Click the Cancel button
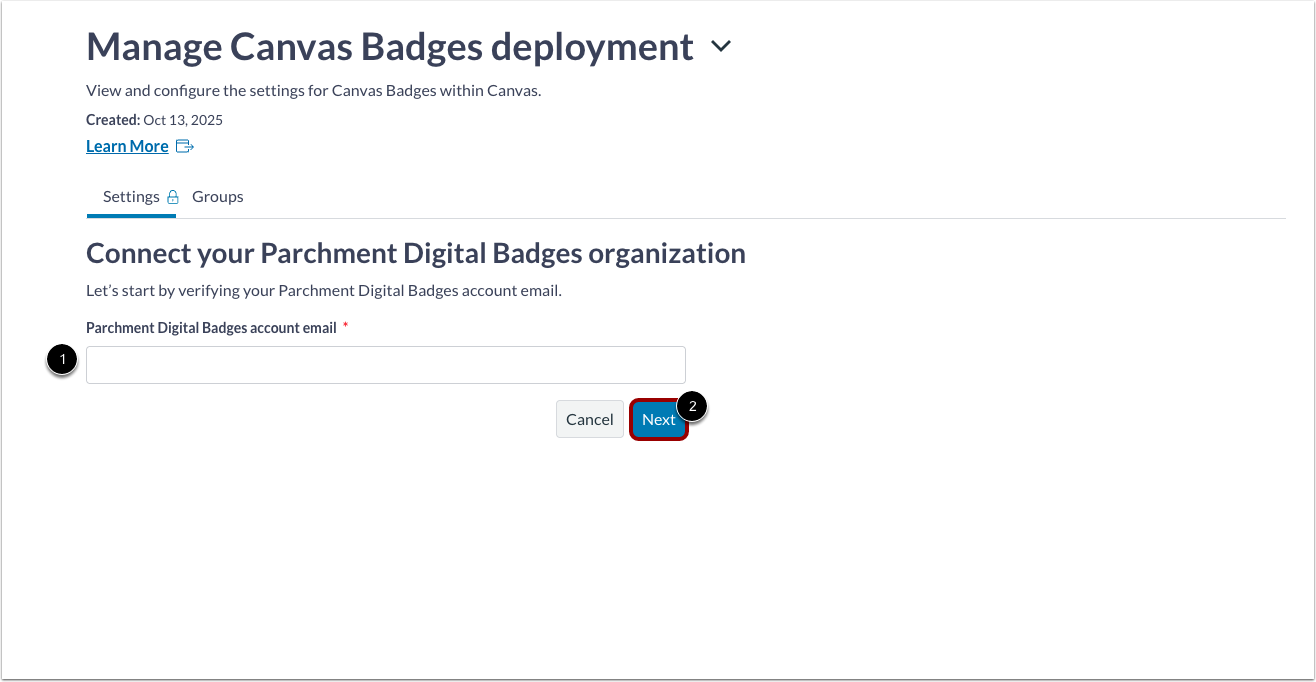The height and width of the screenshot is (682, 1316). [590, 420]
